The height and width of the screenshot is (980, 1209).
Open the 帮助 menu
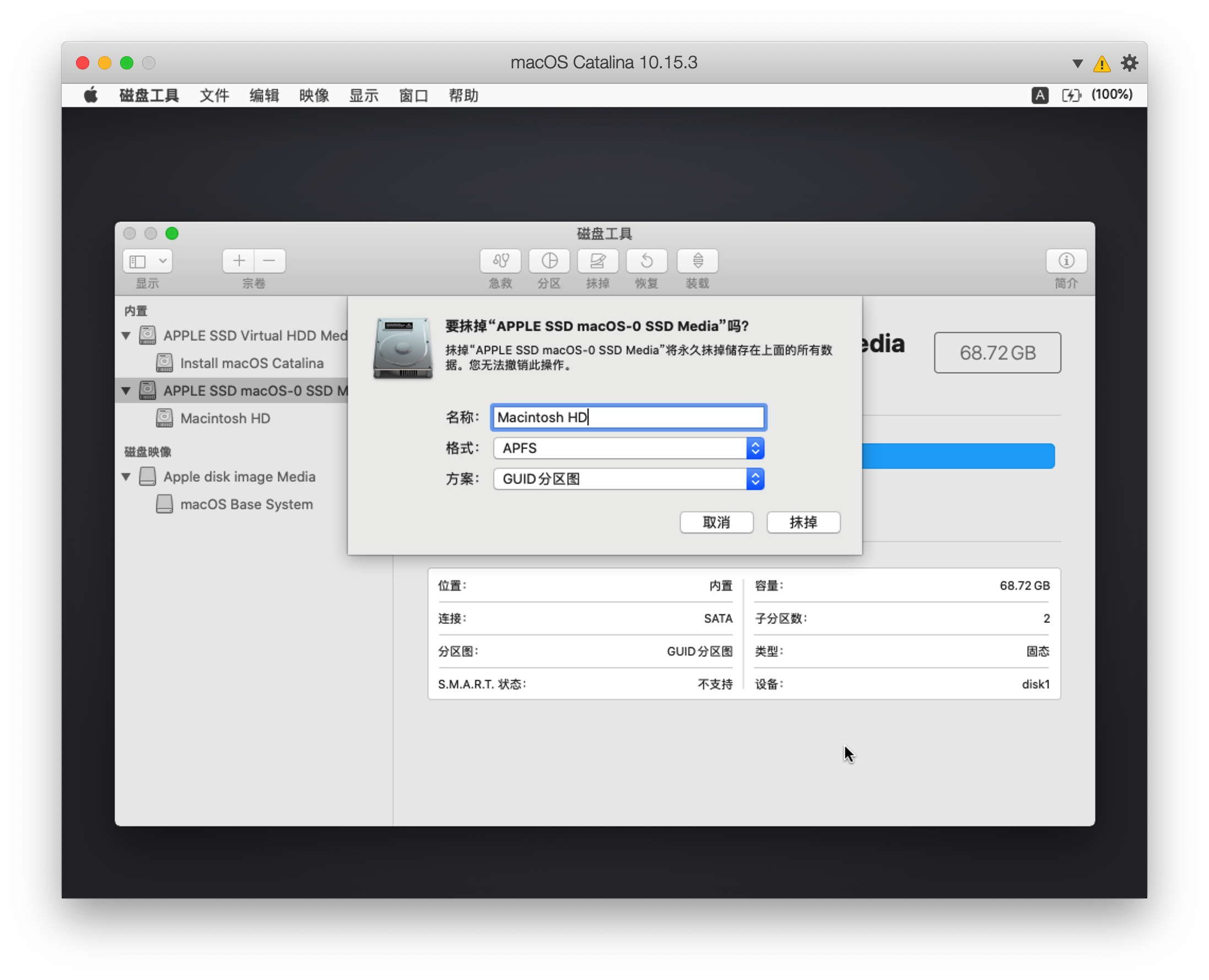click(463, 95)
